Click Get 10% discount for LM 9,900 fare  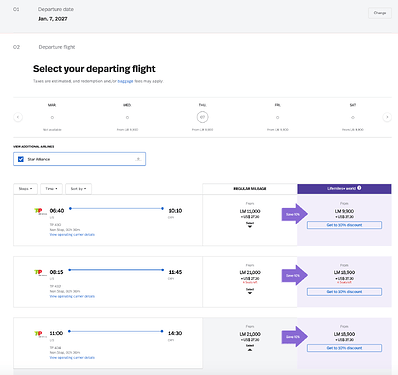344,225
